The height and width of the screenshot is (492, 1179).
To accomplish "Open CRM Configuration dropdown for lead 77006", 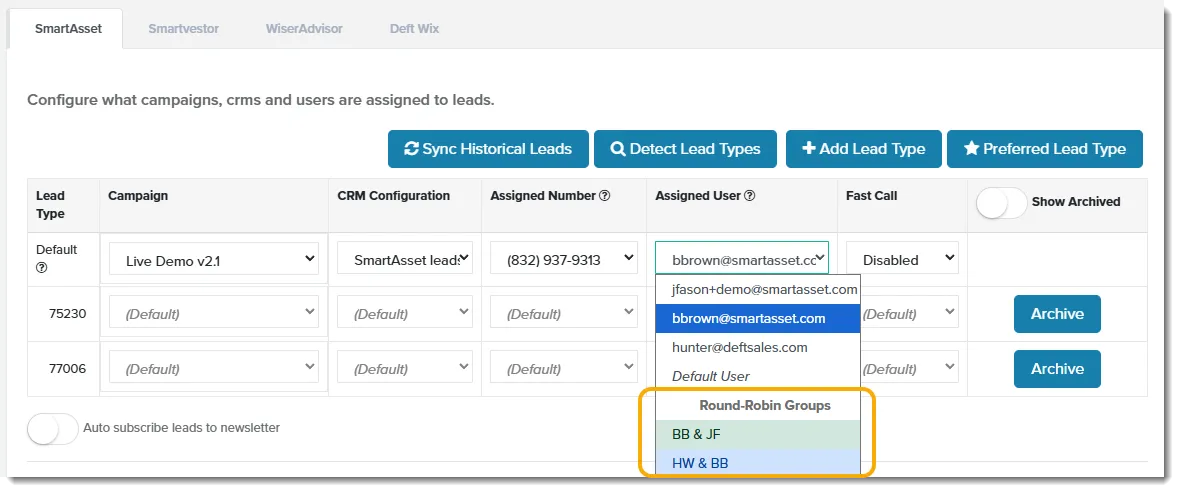I will click(x=405, y=368).
